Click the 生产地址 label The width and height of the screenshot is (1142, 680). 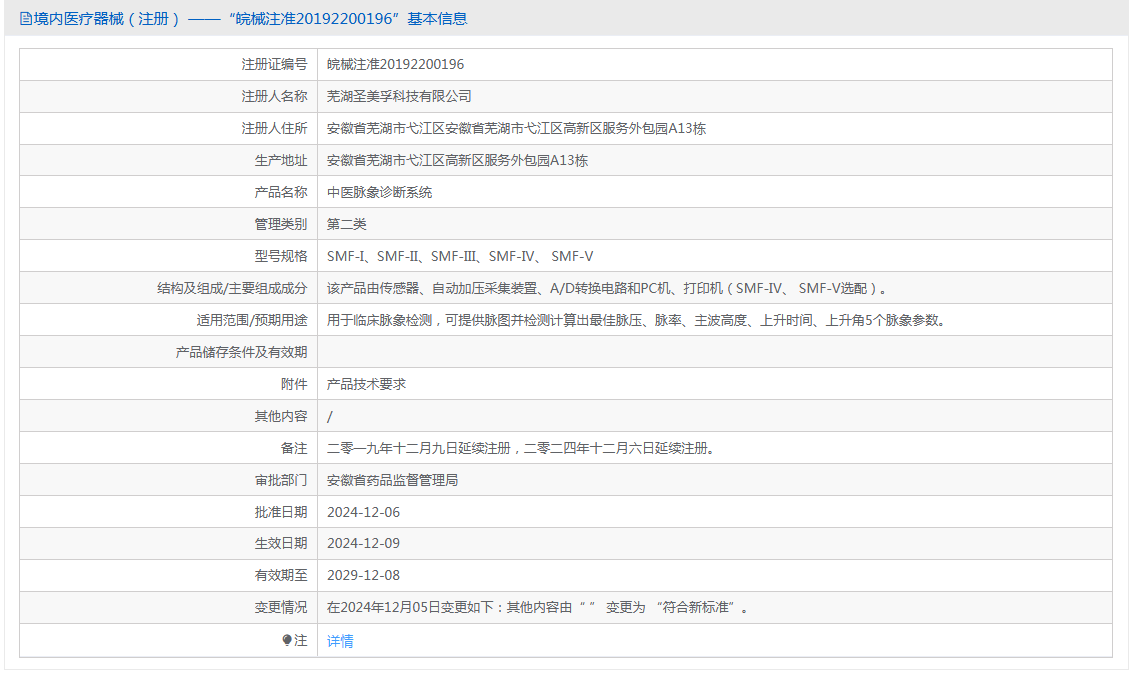click(x=281, y=160)
